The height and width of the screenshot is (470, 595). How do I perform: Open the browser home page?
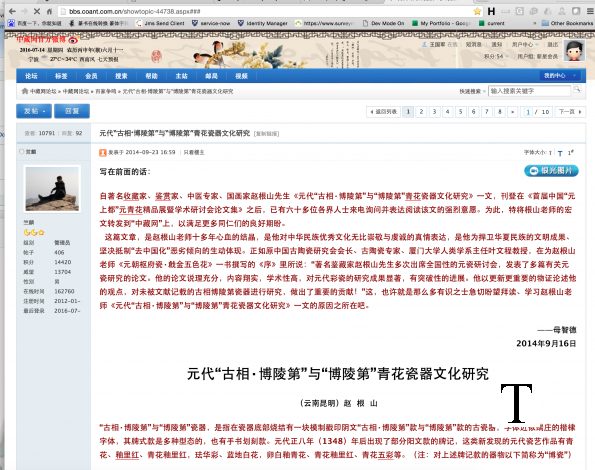(x=49, y=11)
